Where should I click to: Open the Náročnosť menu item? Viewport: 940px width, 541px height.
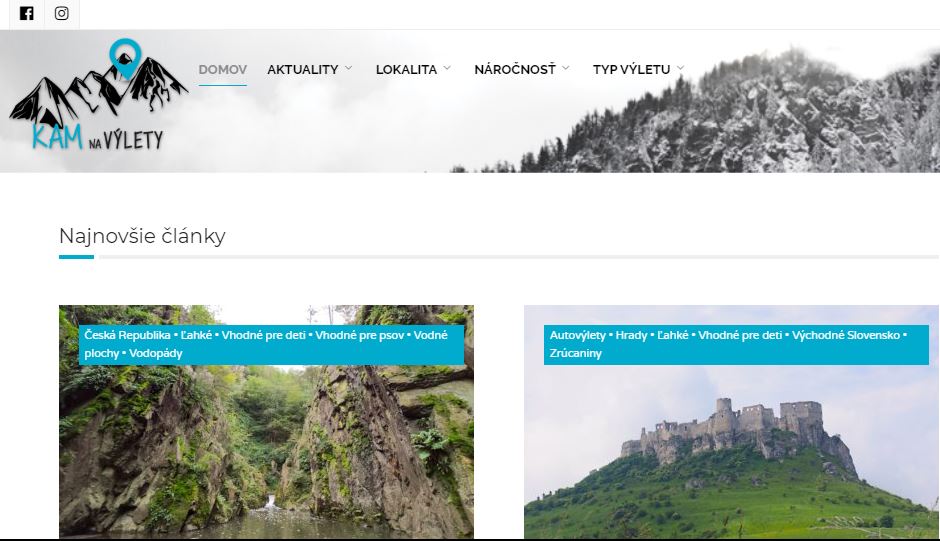(x=515, y=70)
